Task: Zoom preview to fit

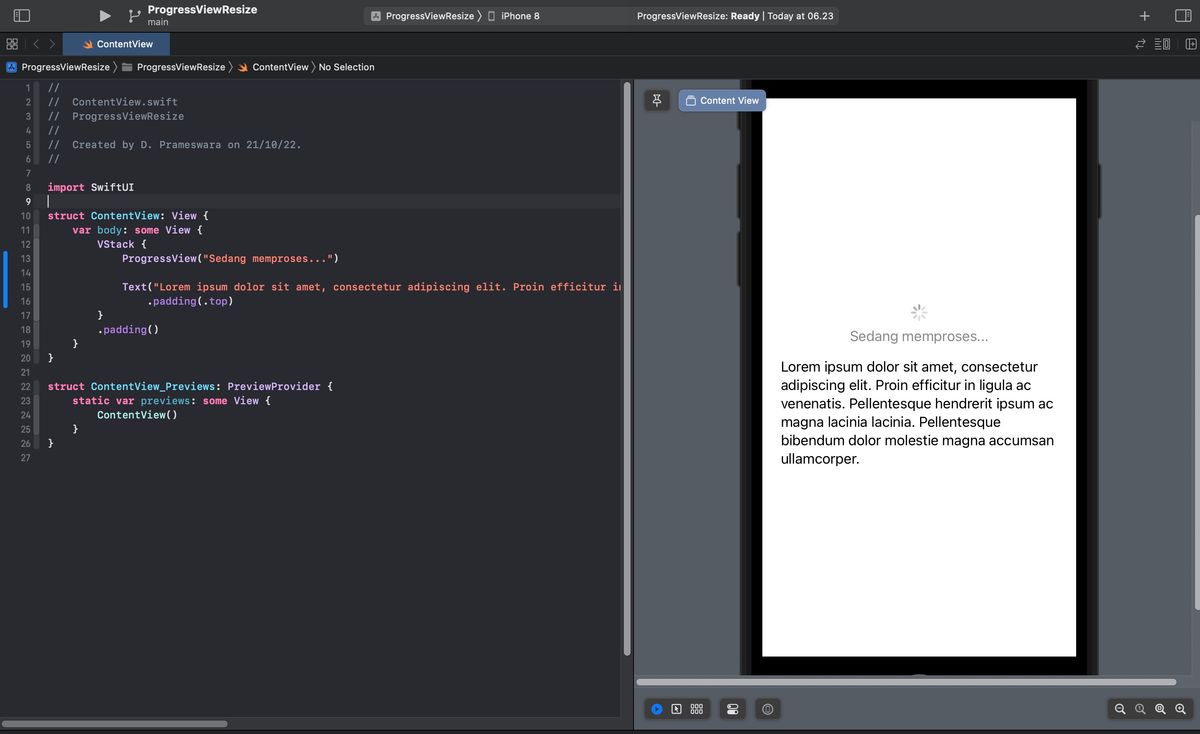Action: pyautogui.click(x=1160, y=709)
